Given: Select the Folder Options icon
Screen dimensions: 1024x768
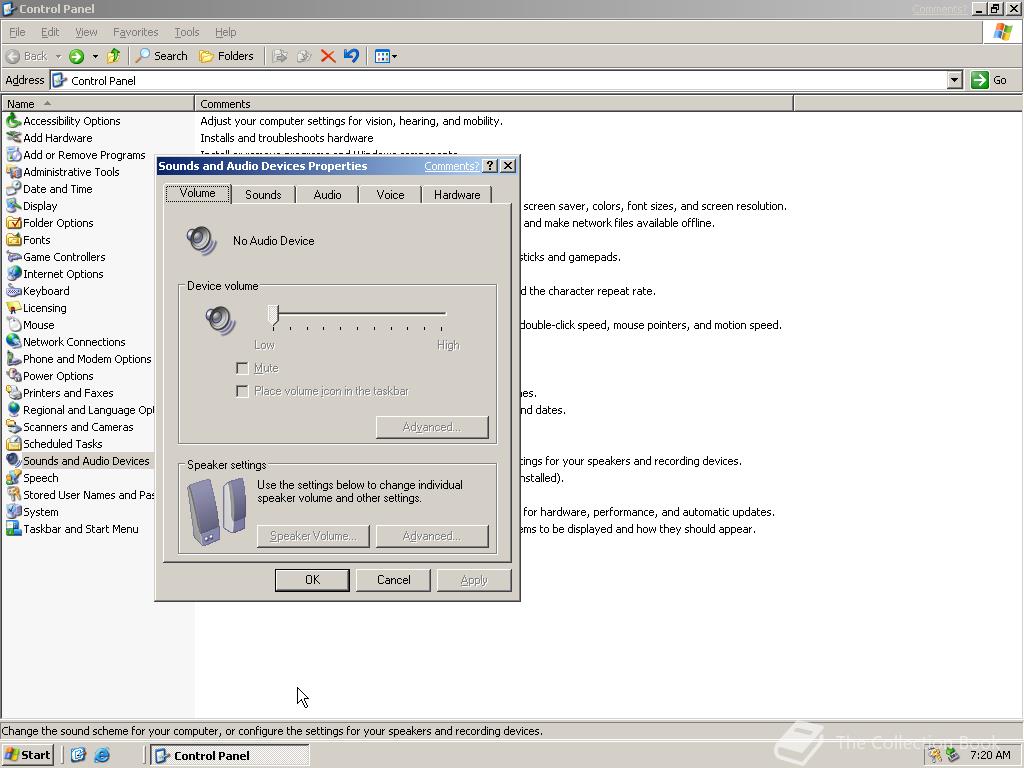Looking at the screenshot, I should 14,223.
